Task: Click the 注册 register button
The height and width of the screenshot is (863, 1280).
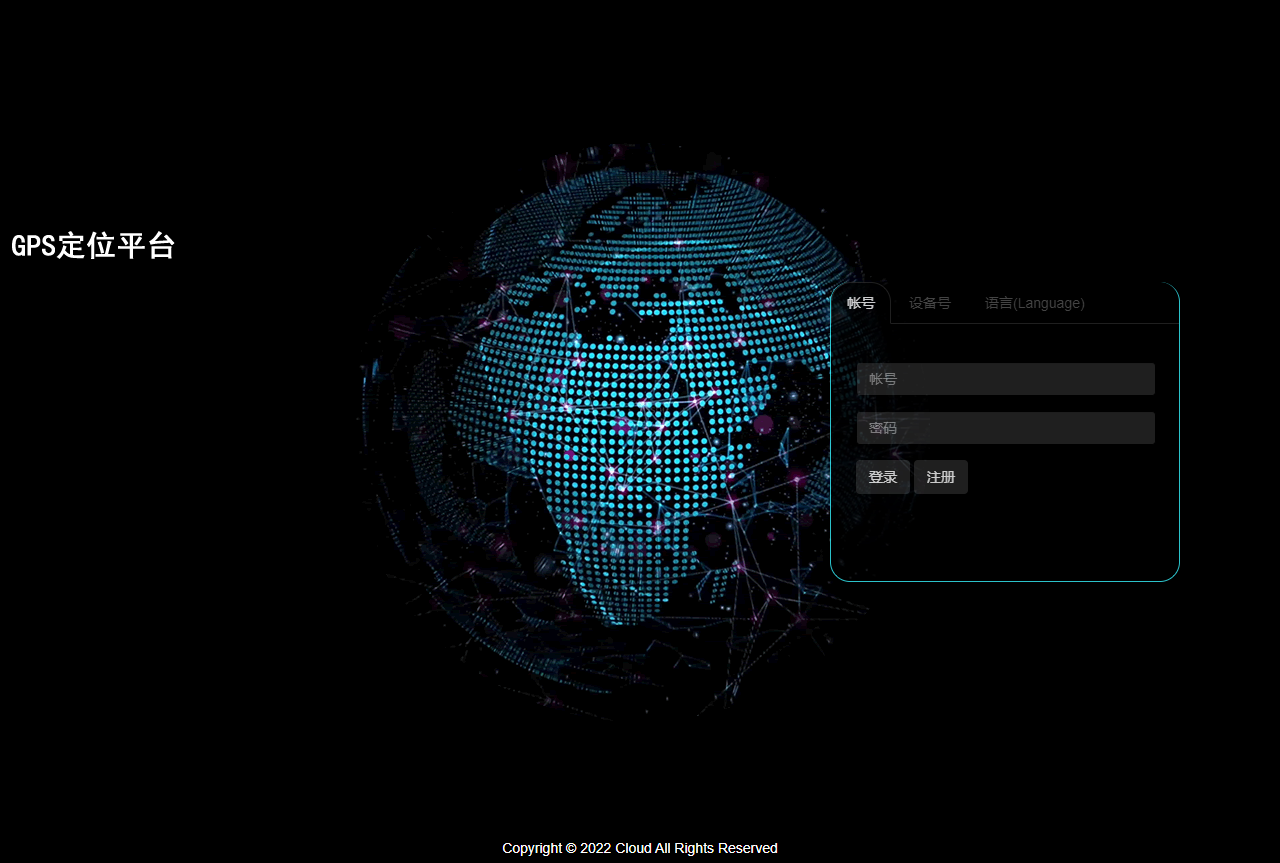Action: [x=940, y=477]
